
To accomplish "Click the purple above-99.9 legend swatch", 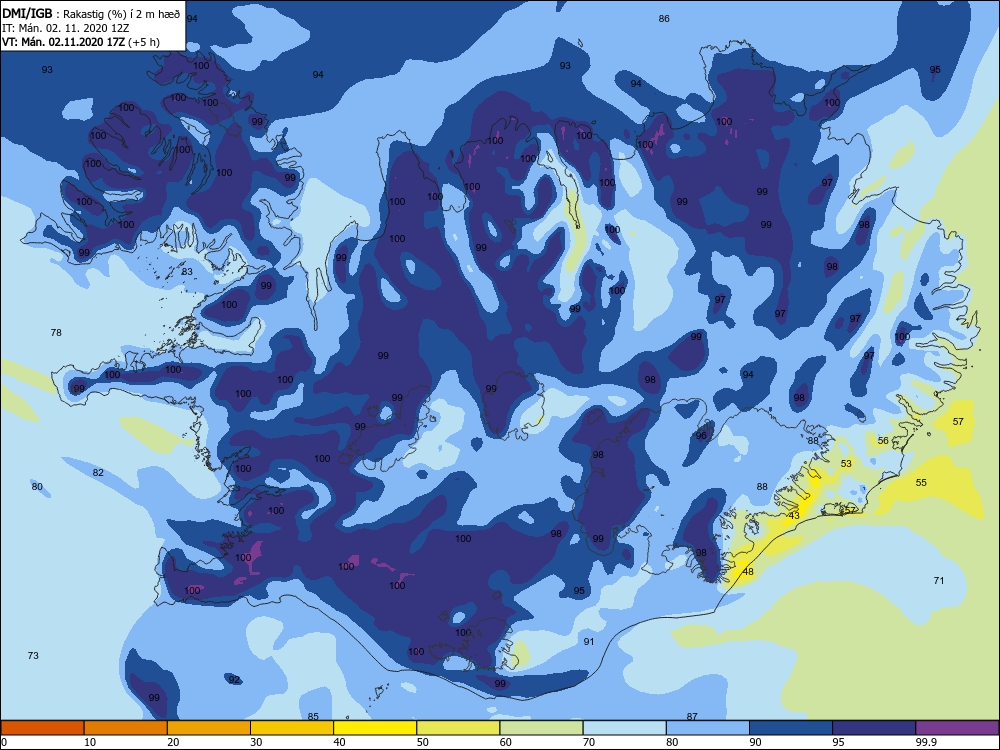I will tap(958, 728).
